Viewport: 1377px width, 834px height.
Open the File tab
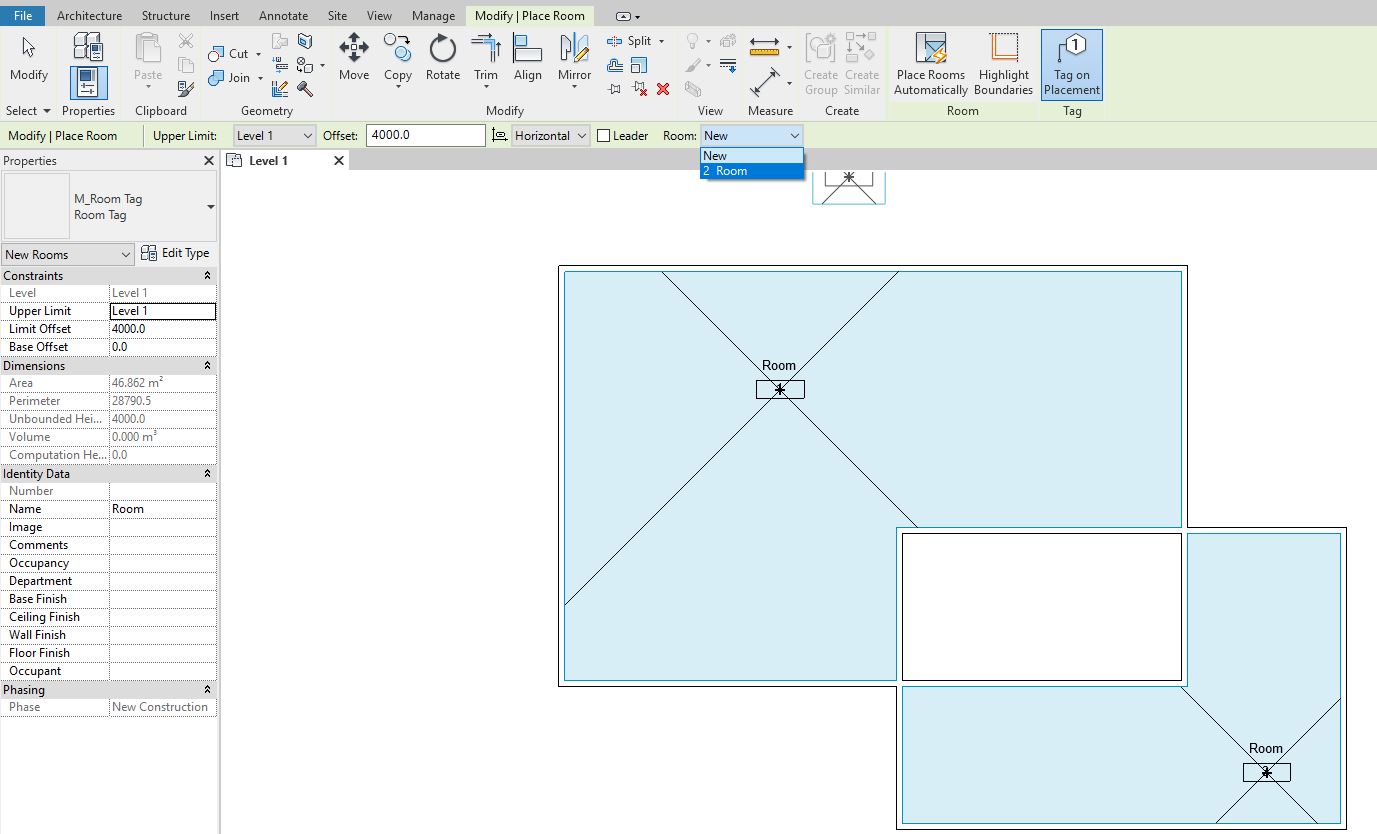(x=23, y=16)
